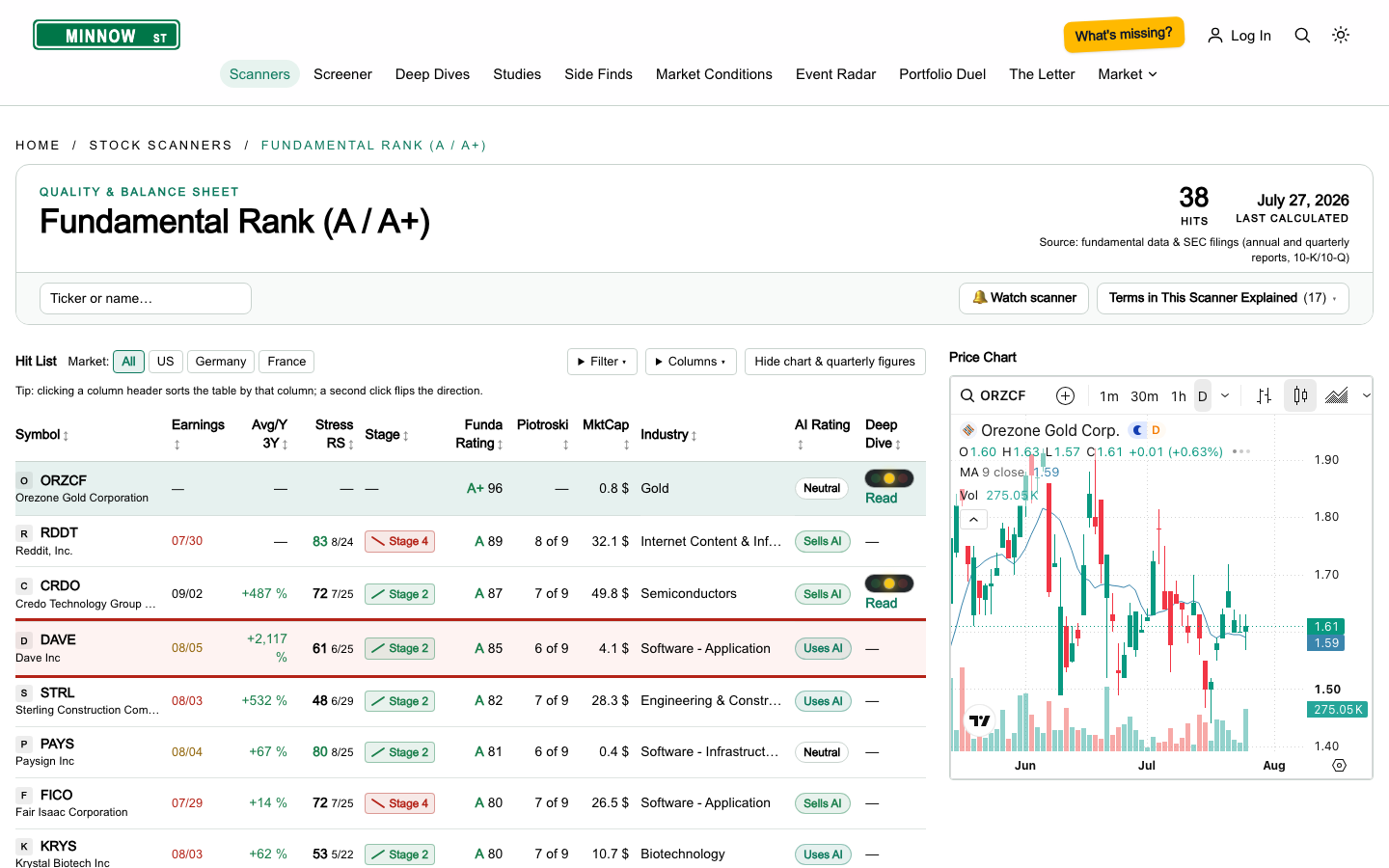This screenshot has width=1389, height=868.
Task: Set chart interval to 1h
Action: click(x=1179, y=395)
